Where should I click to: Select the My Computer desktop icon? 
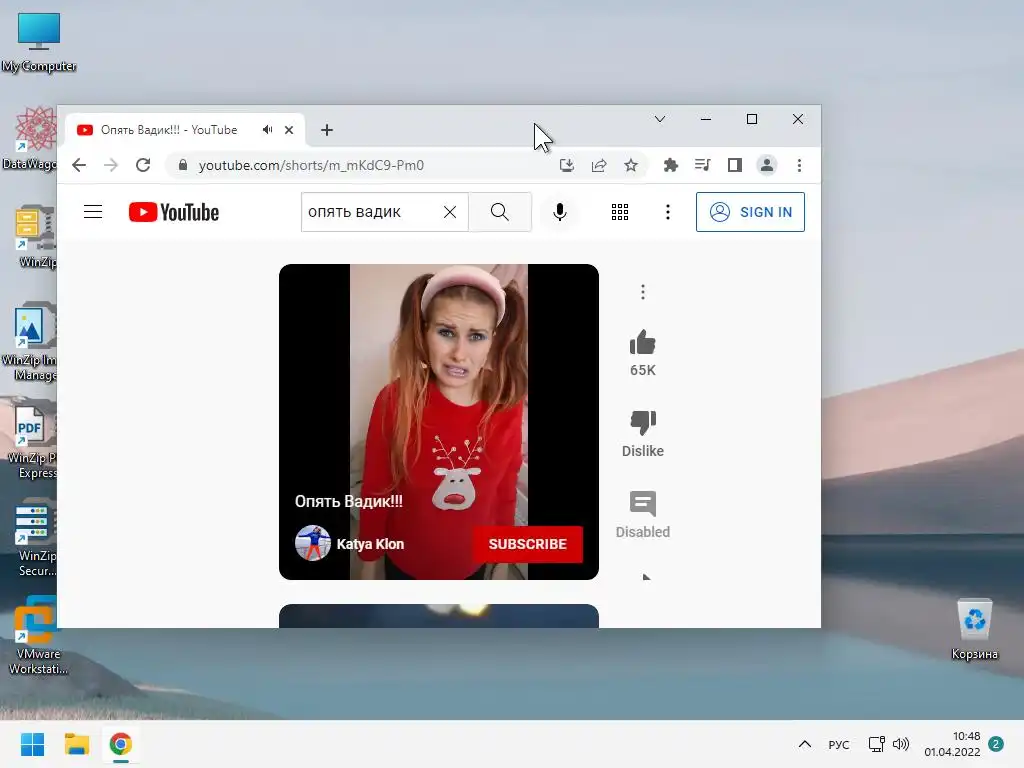point(39,42)
